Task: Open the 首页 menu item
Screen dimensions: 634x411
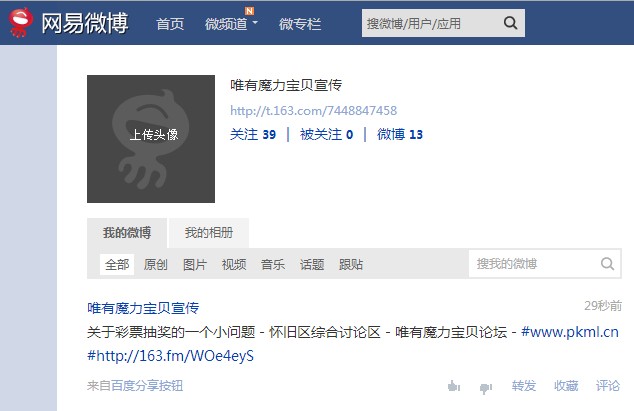Action: tap(170, 24)
